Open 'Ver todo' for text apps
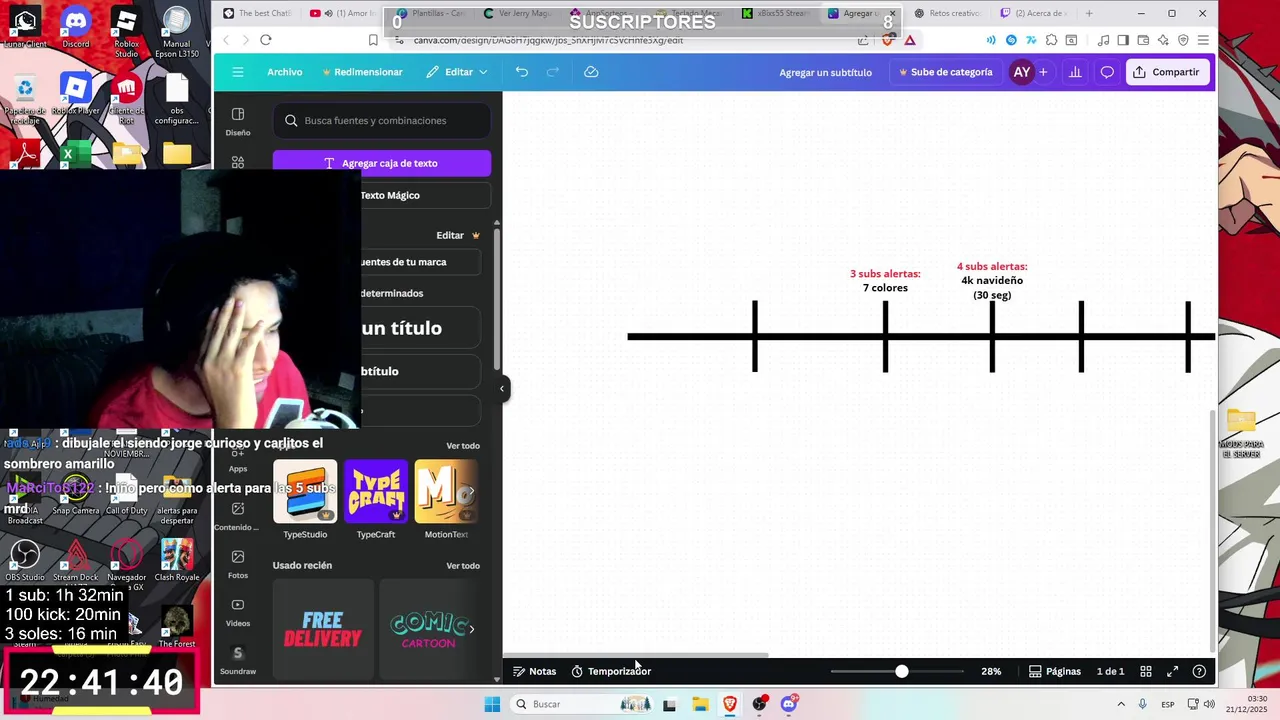The width and height of the screenshot is (1280, 720). coord(463,446)
